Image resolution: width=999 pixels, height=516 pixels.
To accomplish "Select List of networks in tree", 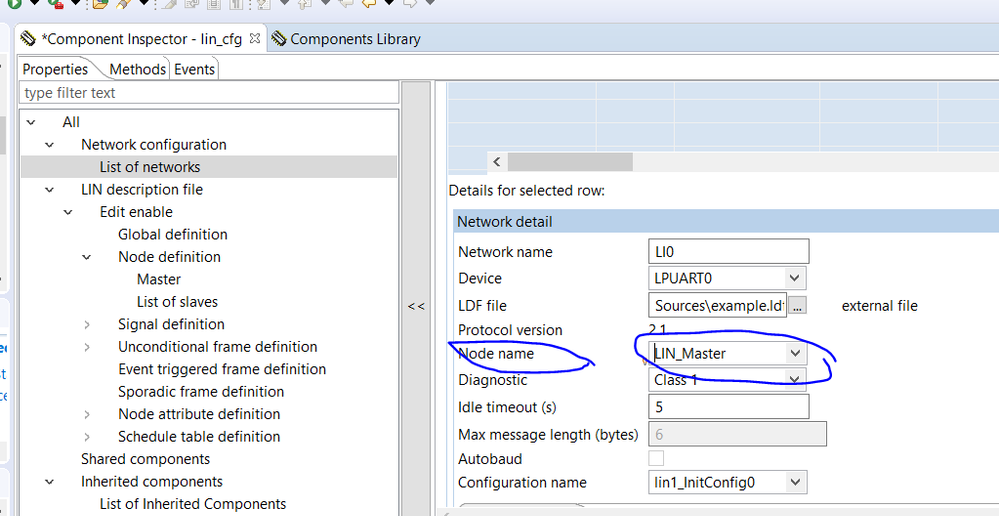I will click(x=150, y=167).
